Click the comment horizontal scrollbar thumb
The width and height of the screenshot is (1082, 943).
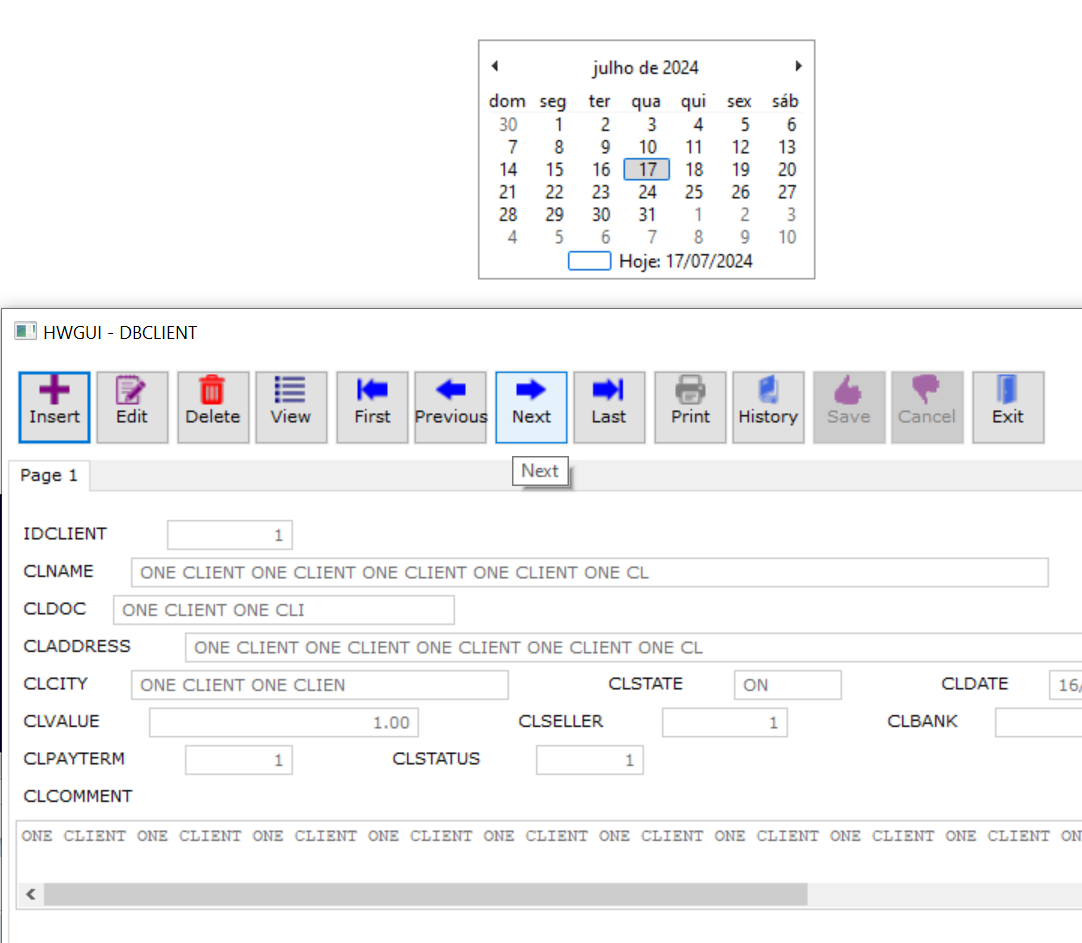(x=426, y=895)
